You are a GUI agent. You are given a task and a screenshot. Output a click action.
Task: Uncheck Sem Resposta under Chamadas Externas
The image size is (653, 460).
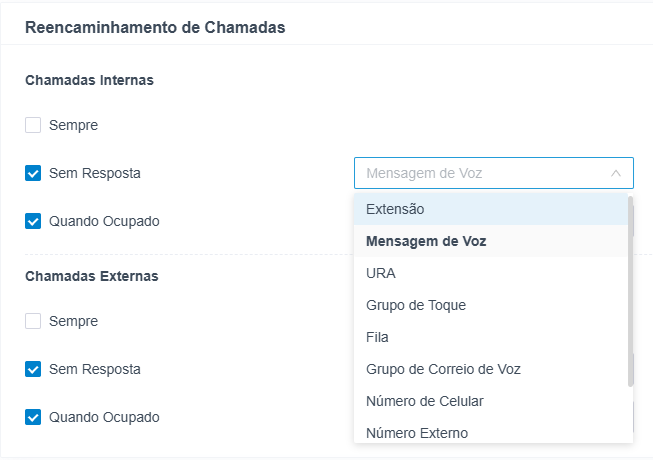[x=33, y=369]
